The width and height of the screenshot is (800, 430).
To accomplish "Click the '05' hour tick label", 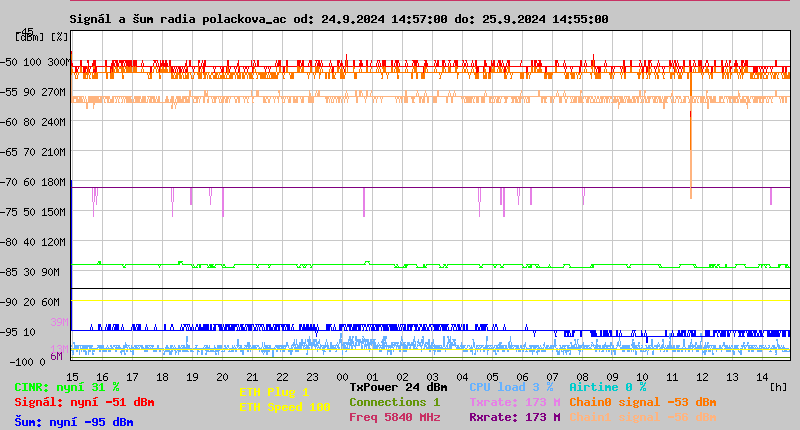I will coord(492,377).
